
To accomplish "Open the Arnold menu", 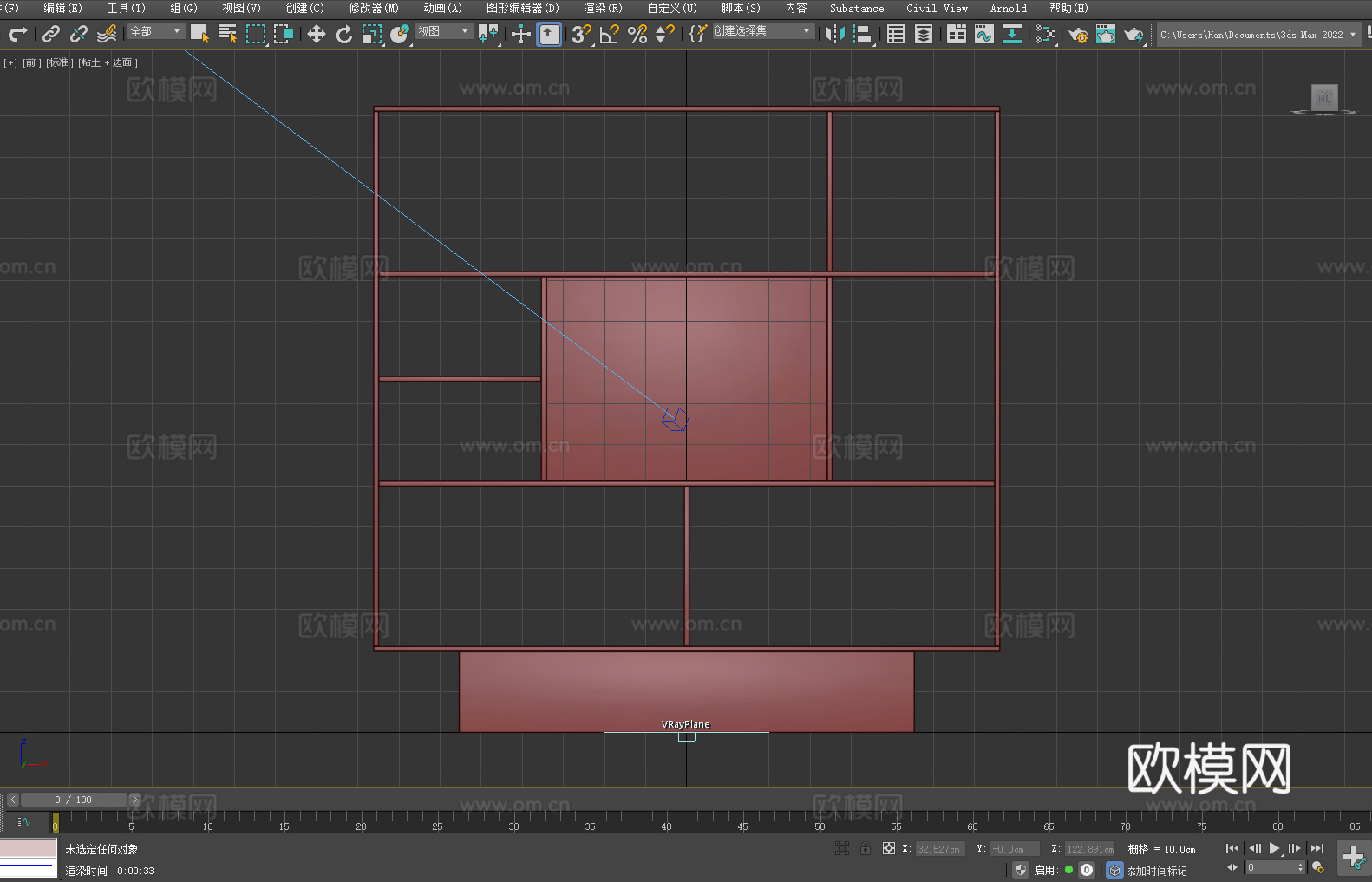I will (x=1009, y=8).
